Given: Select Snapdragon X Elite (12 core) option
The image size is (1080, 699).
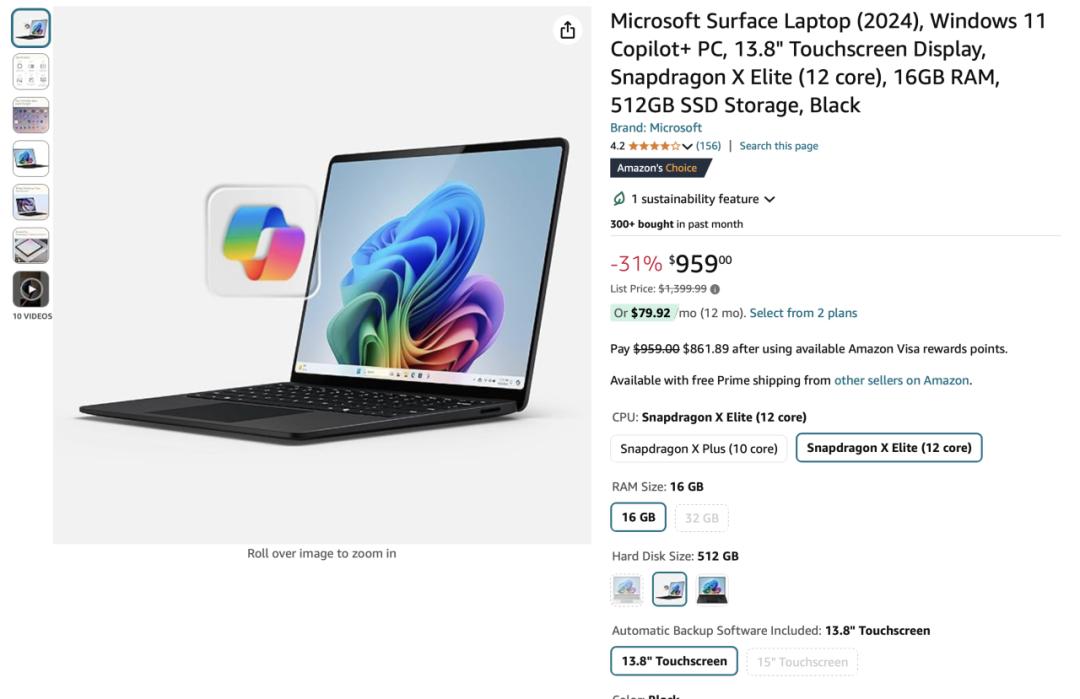Looking at the screenshot, I should click(889, 448).
